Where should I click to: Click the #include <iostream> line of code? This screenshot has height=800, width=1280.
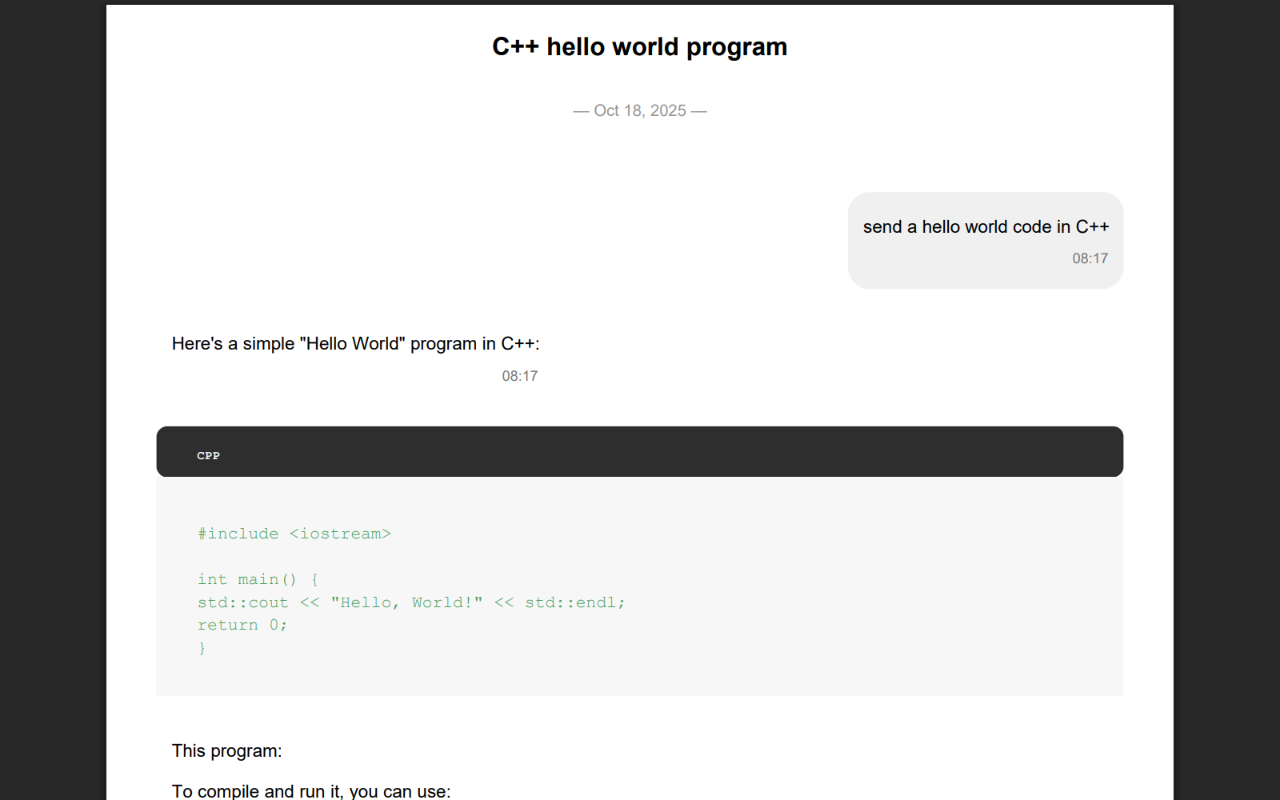pyautogui.click(x=294, y=533)
